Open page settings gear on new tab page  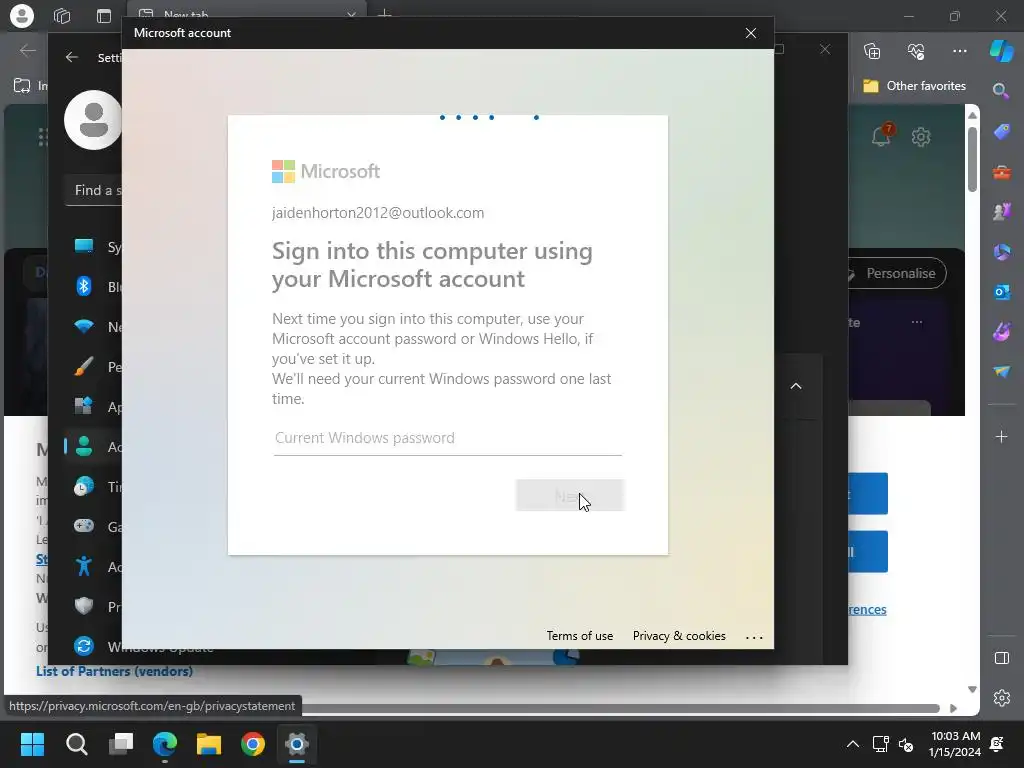(921, 136)
